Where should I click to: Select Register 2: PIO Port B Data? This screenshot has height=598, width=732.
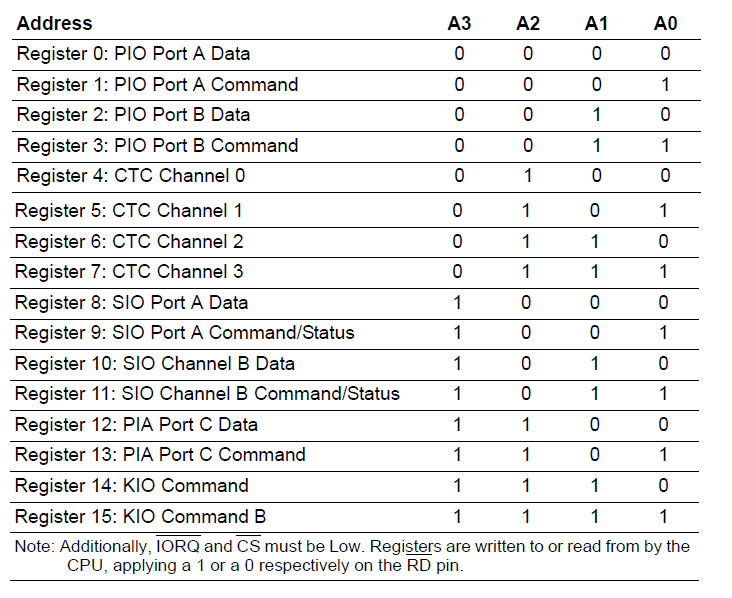(134, 115)
